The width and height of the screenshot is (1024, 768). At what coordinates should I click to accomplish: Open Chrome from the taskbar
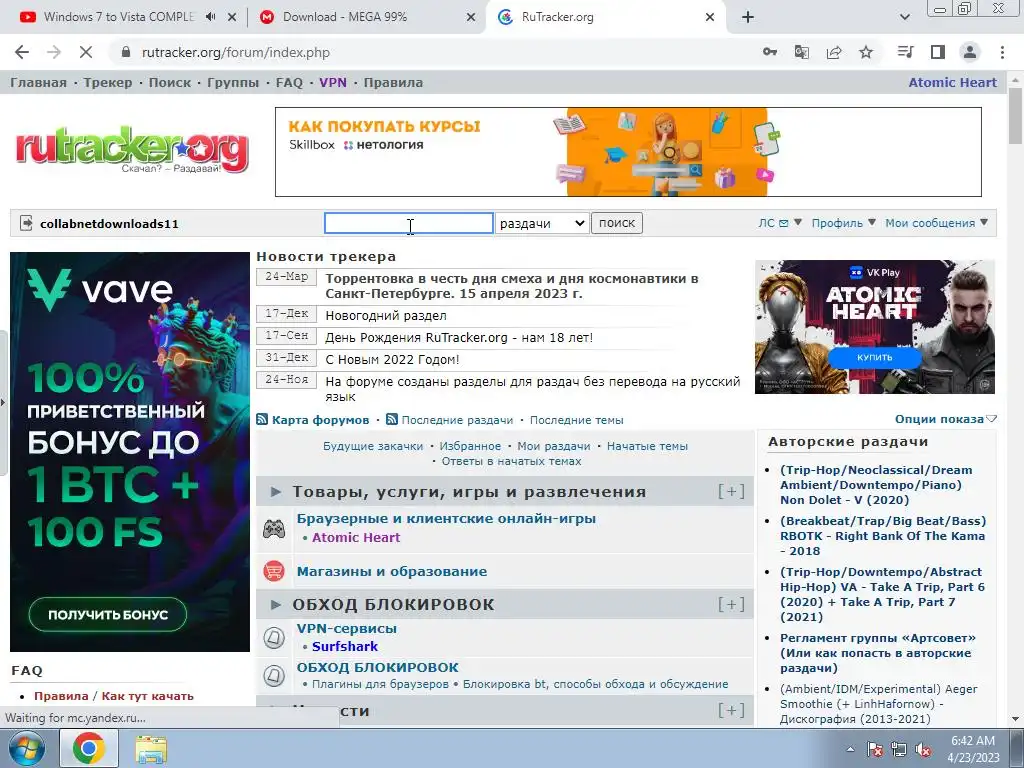point(89,748)
